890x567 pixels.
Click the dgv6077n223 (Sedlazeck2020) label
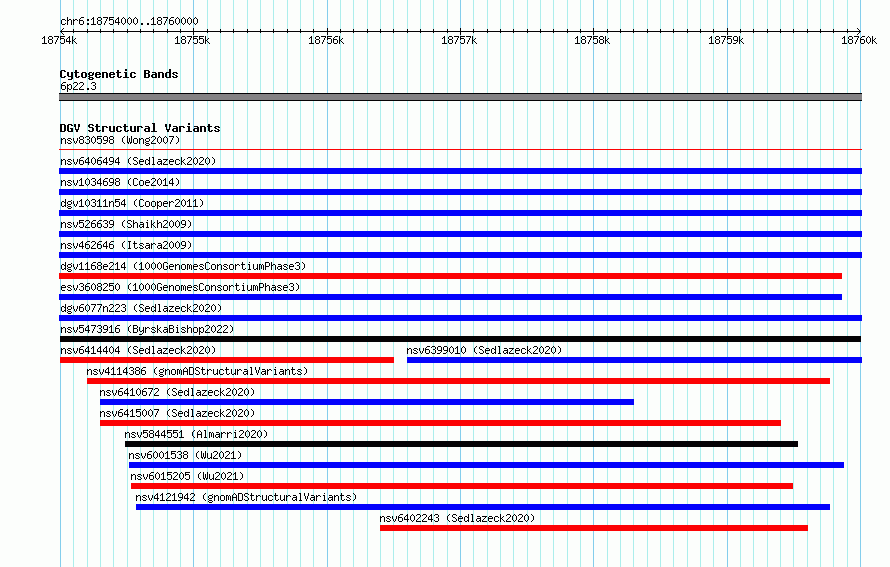pyautogui.click(x=141, y=308)
